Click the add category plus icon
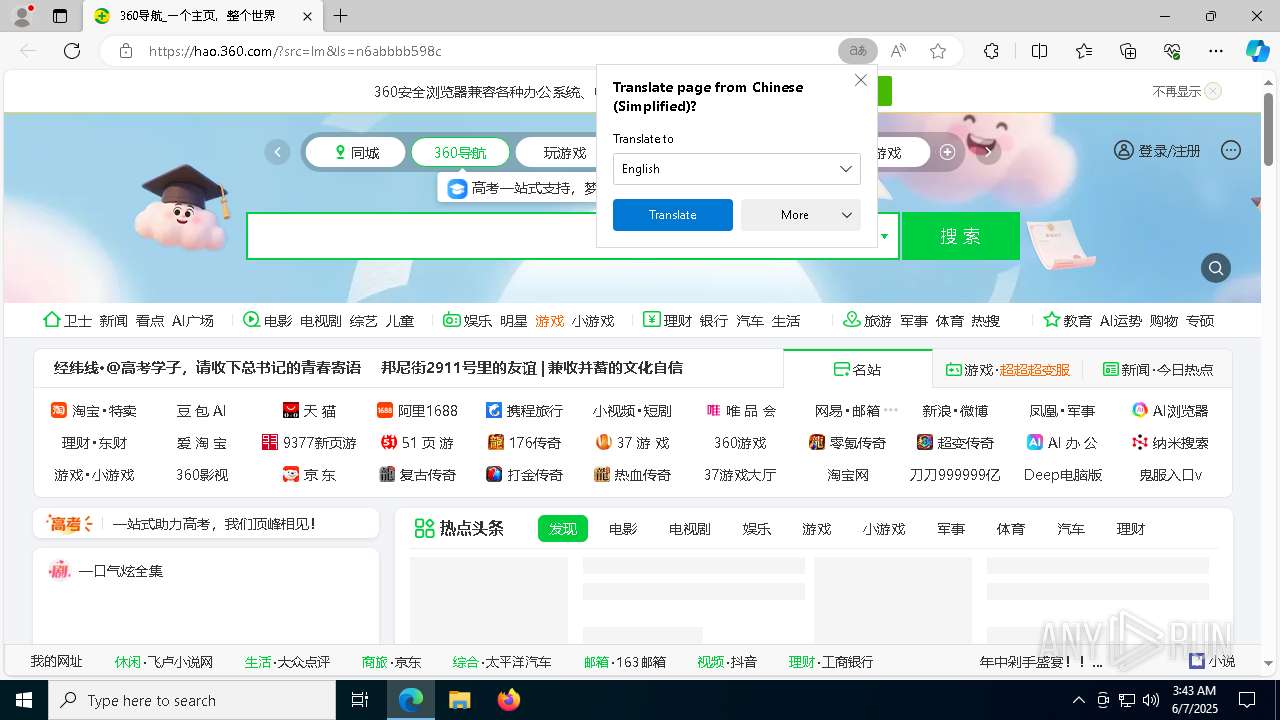1280x720 pixels. pos(947,152)
